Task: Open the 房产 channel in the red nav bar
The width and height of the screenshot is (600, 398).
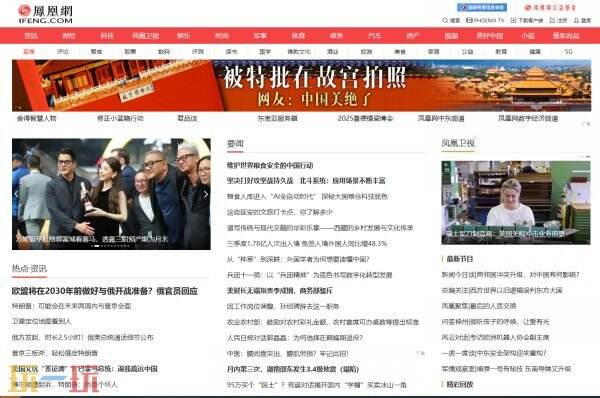Action: [x=413, y=36]
